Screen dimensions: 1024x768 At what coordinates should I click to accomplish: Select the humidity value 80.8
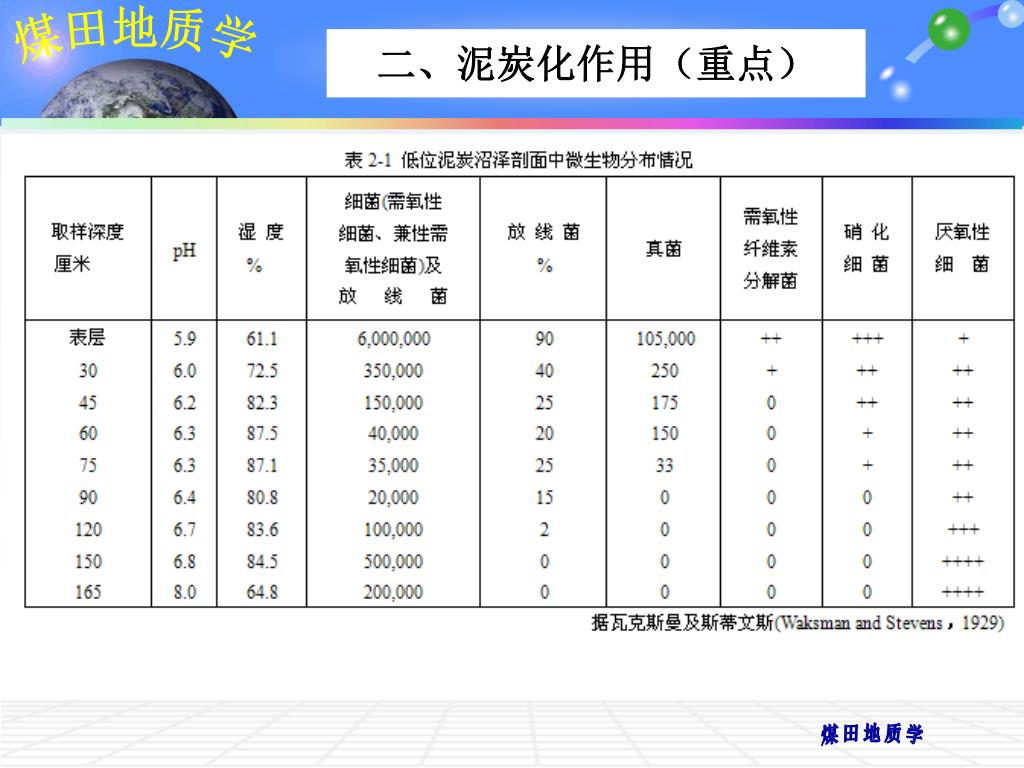pyautogui.click(x=262, y=498)
